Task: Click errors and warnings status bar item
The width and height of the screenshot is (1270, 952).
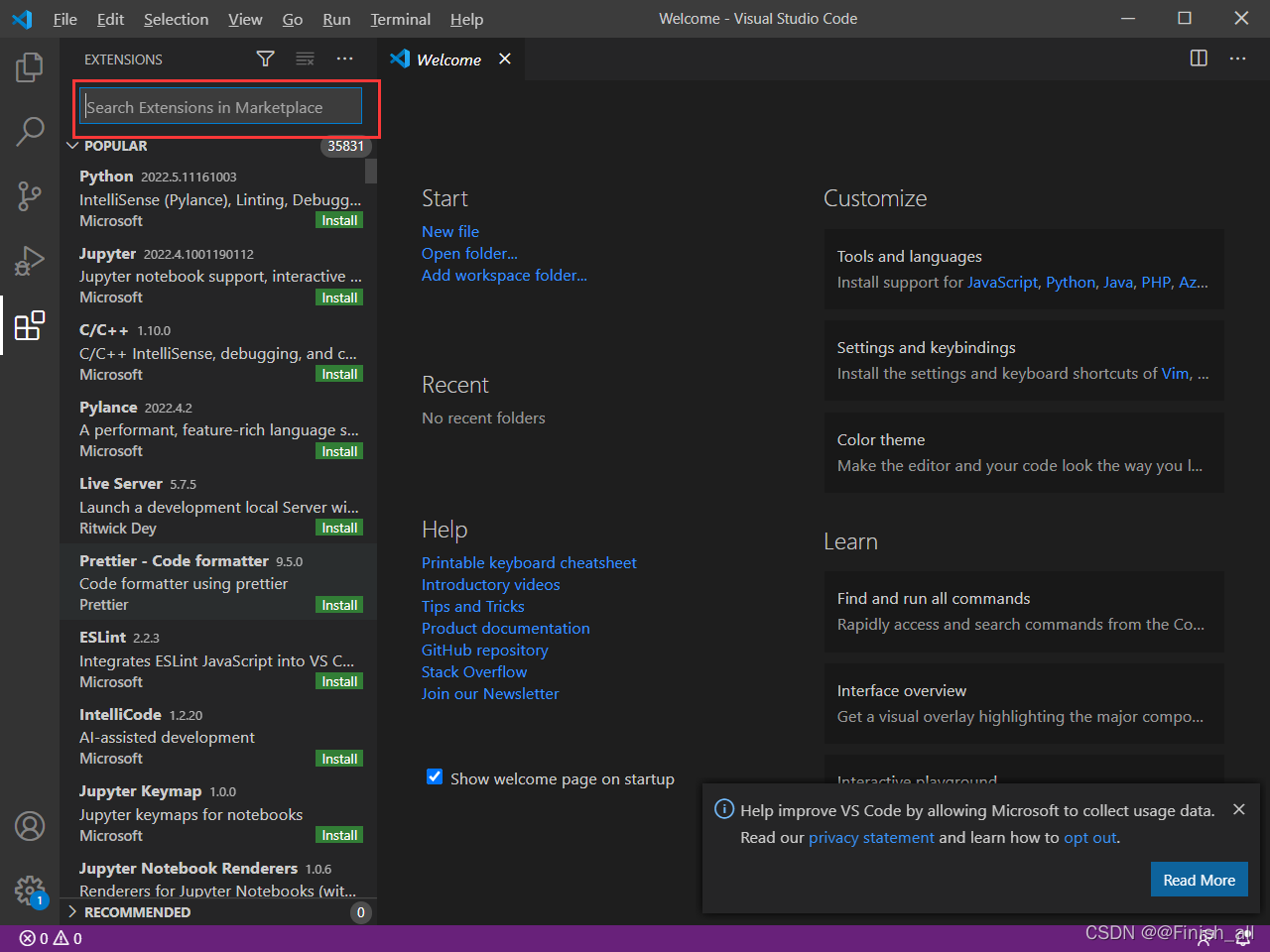Action: pyautogui.click(x=51, y=938)
